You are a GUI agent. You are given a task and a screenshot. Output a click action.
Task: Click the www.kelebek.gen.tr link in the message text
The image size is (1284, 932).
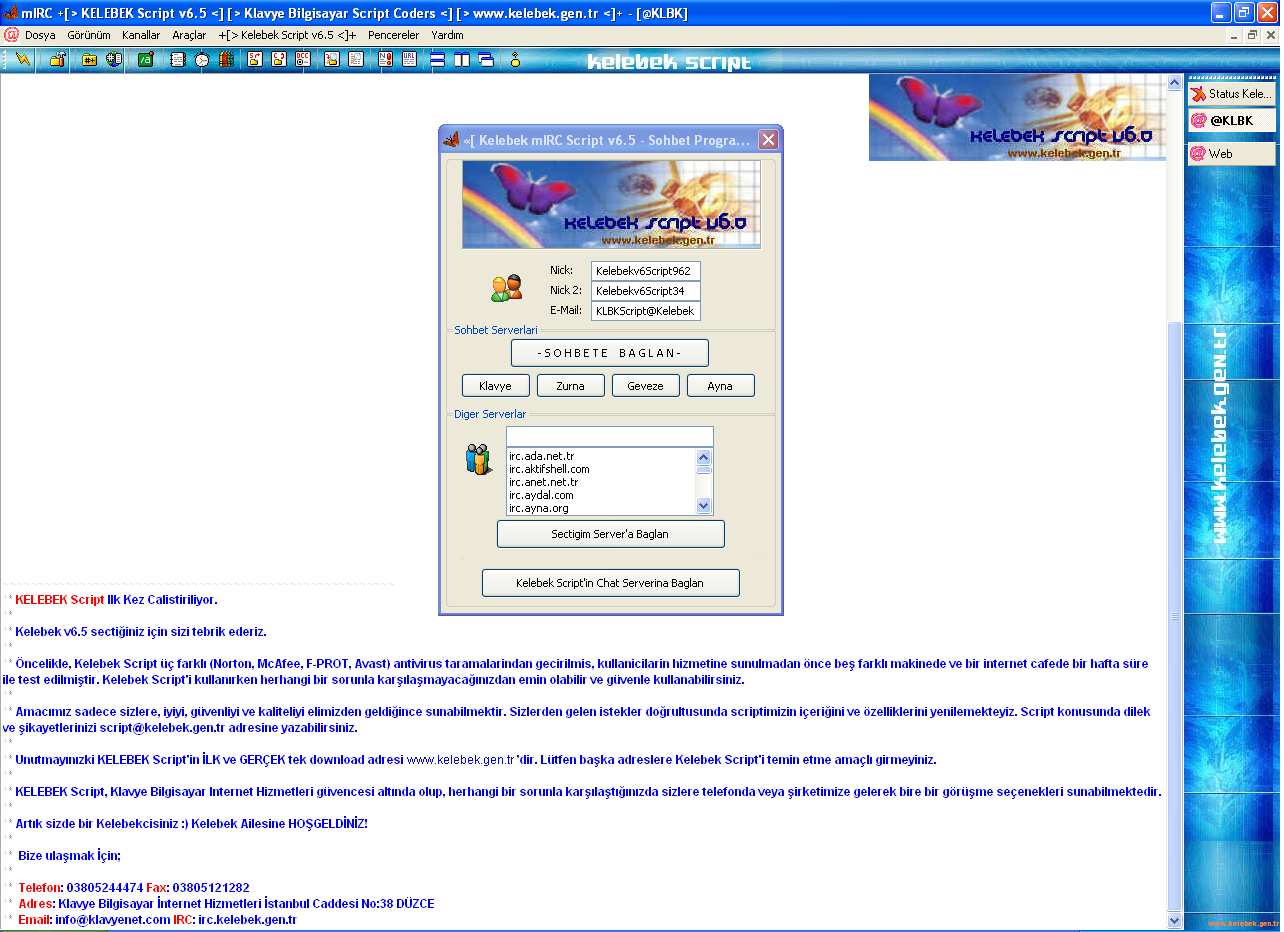click(460, 760)
